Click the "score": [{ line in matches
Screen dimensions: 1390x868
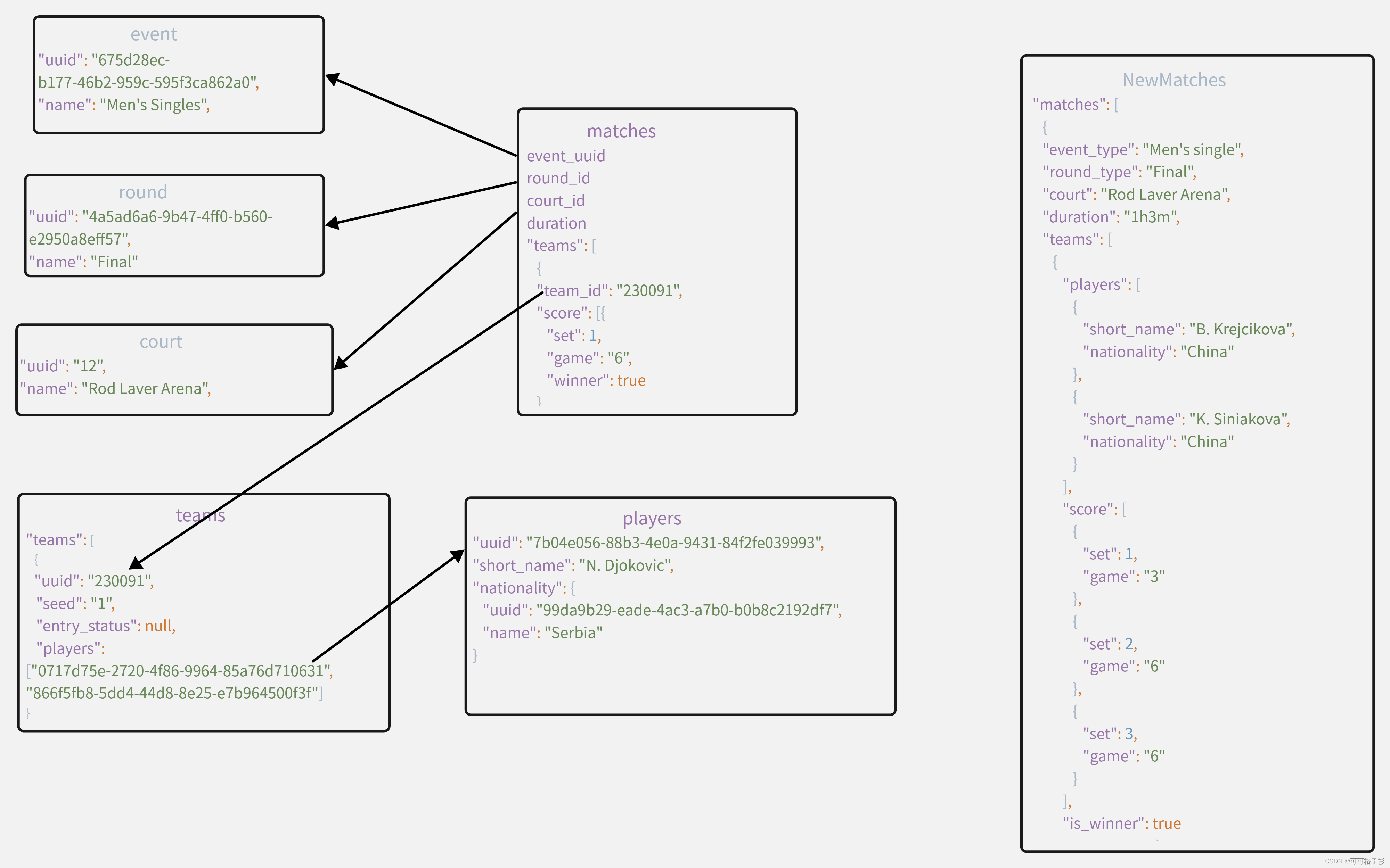571,313
